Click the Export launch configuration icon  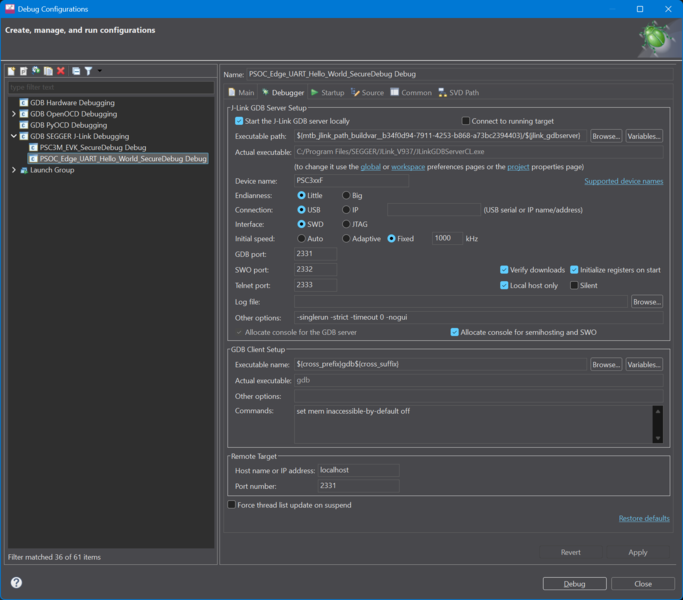[36, 71]
